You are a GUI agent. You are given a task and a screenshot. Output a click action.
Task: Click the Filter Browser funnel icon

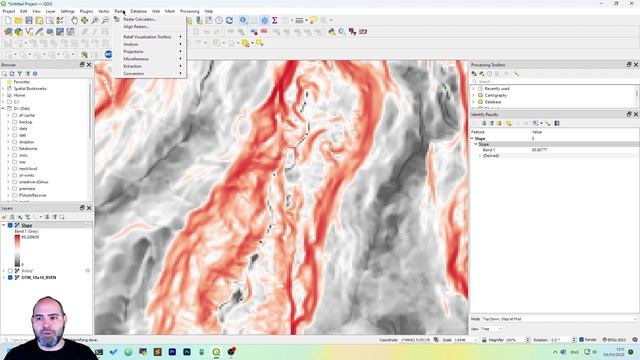tap(20, 74)
